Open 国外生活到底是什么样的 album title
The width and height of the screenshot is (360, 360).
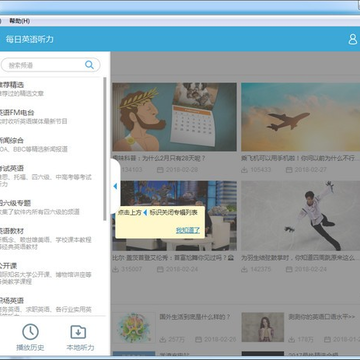(x=195, y=317)
